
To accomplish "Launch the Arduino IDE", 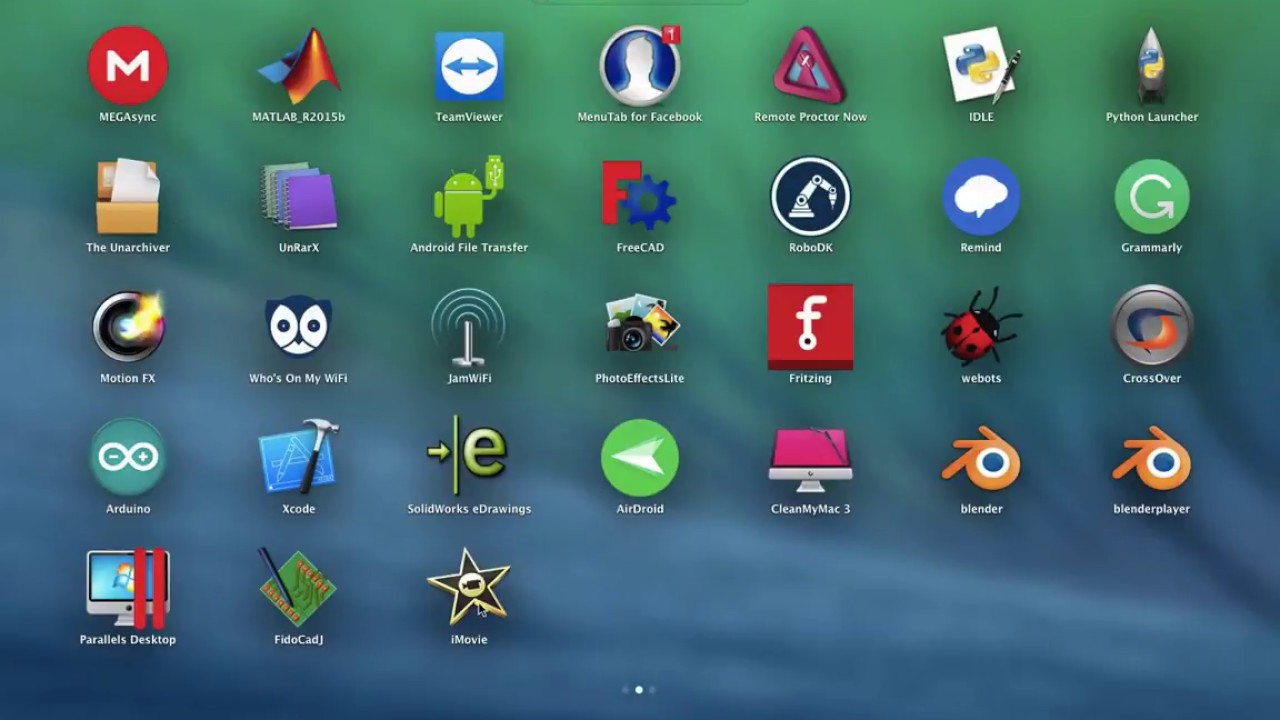I will 128,457.
